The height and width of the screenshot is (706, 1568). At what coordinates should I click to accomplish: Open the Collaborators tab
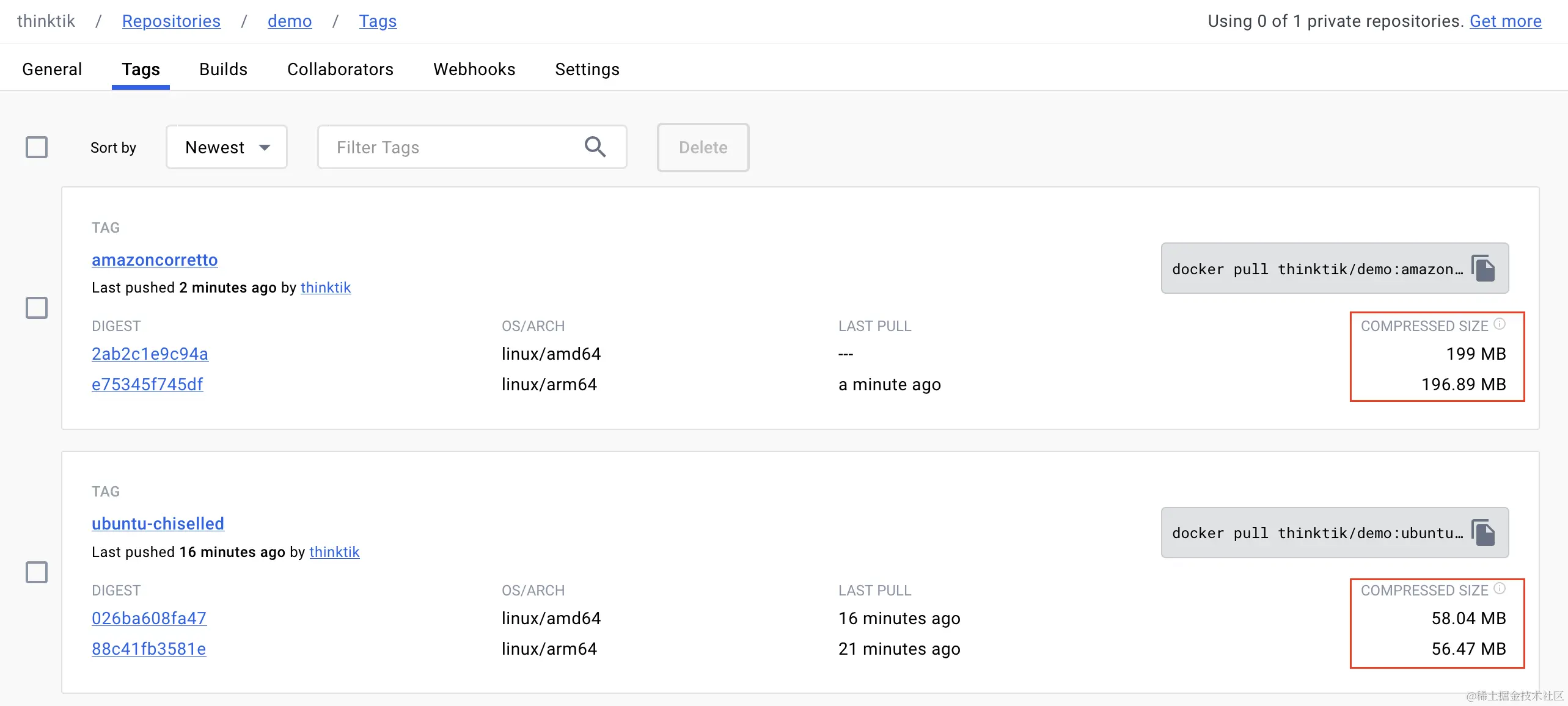coord(340,70)
